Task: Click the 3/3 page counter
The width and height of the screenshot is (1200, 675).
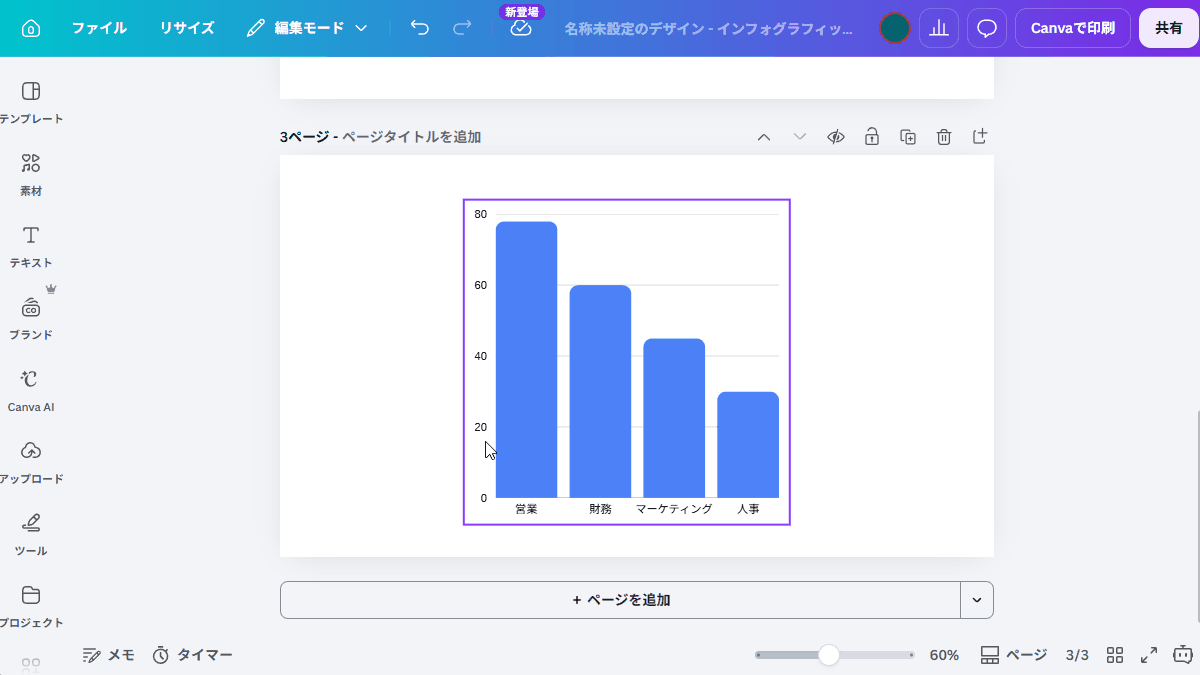Action: (1077, 655)
